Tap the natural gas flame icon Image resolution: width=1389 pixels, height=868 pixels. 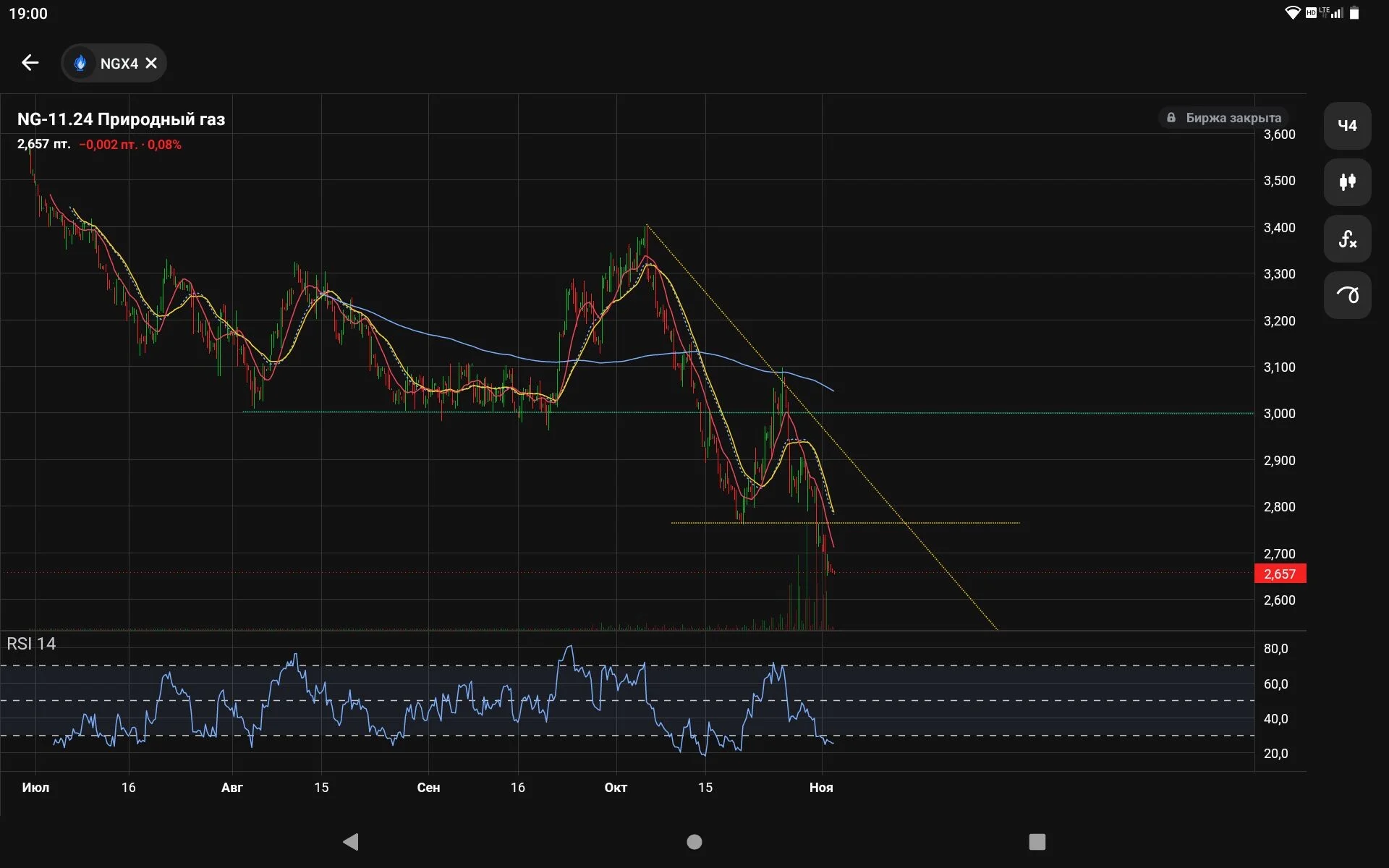[x=80, y=63]
